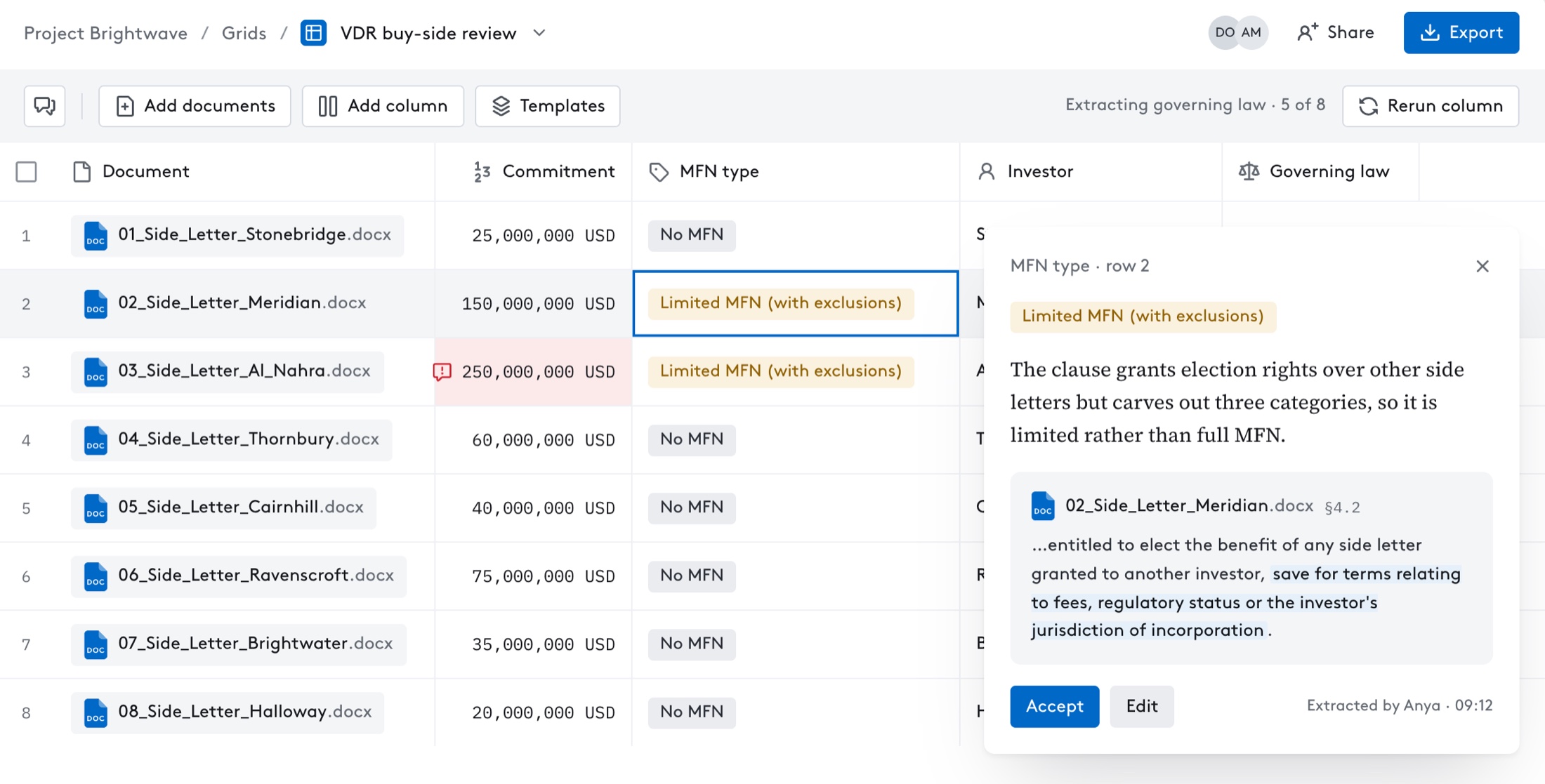Screen dimensions: 1545x784
Task: Select No MFN tag in Stonebridge row
Action: pos(692,235)
